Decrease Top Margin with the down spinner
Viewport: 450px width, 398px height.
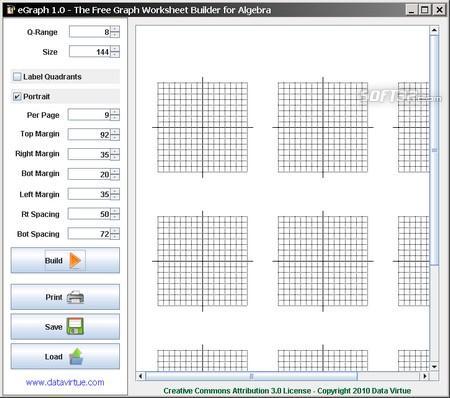click(115, 137)
